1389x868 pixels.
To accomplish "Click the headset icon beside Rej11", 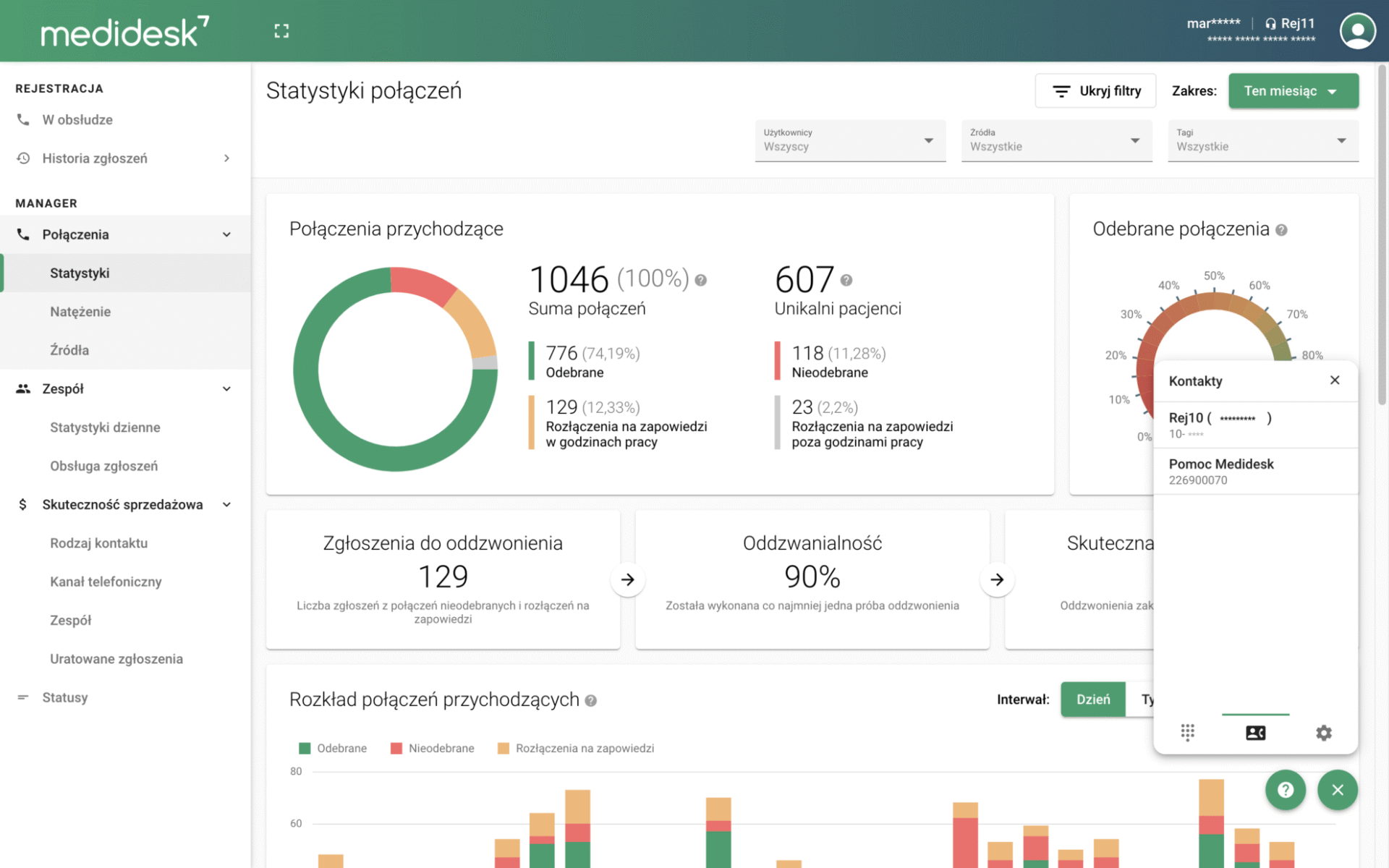I will 1270,24.
